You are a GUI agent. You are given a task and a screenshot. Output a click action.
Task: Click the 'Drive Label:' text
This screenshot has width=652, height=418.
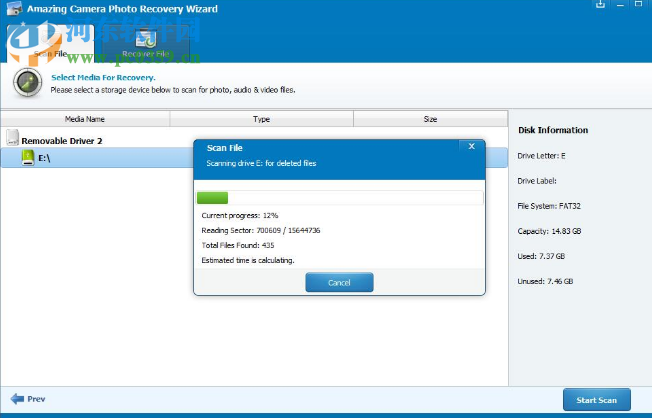pos(537,181)
